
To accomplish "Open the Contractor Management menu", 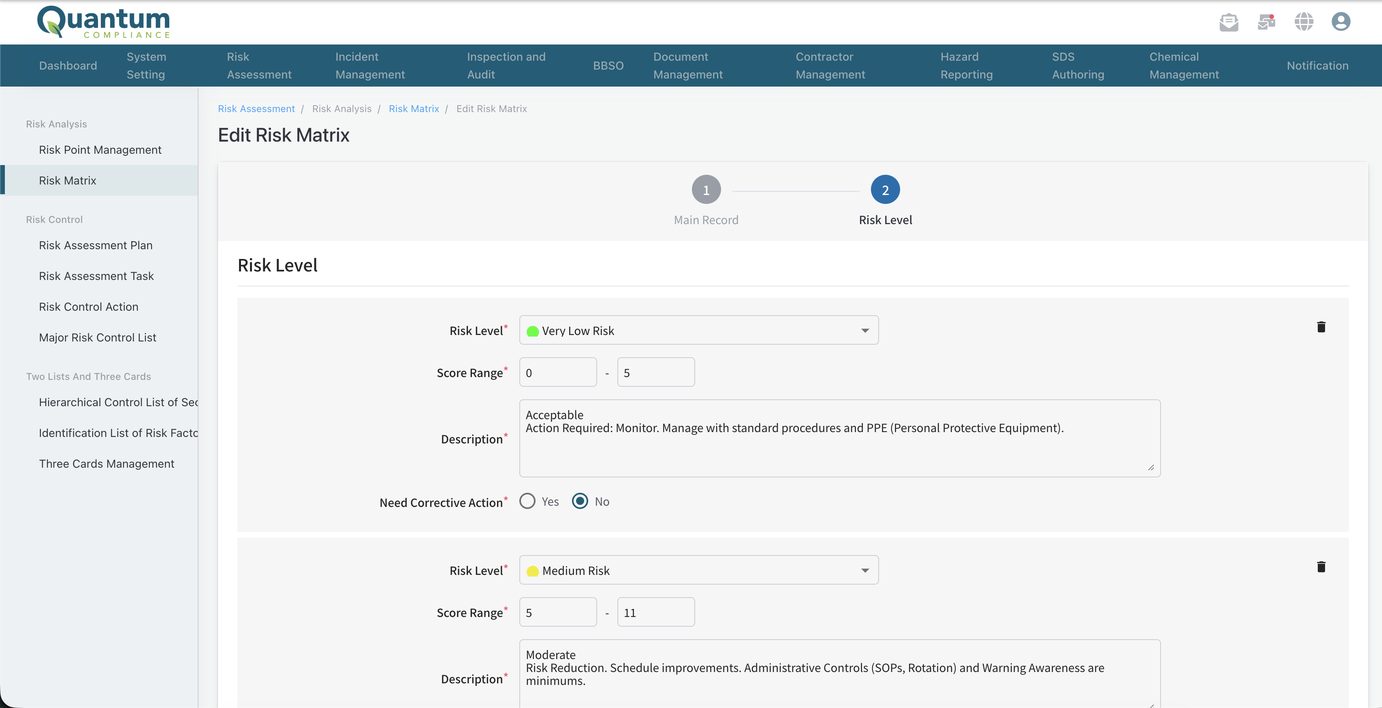I will [830, 66].
